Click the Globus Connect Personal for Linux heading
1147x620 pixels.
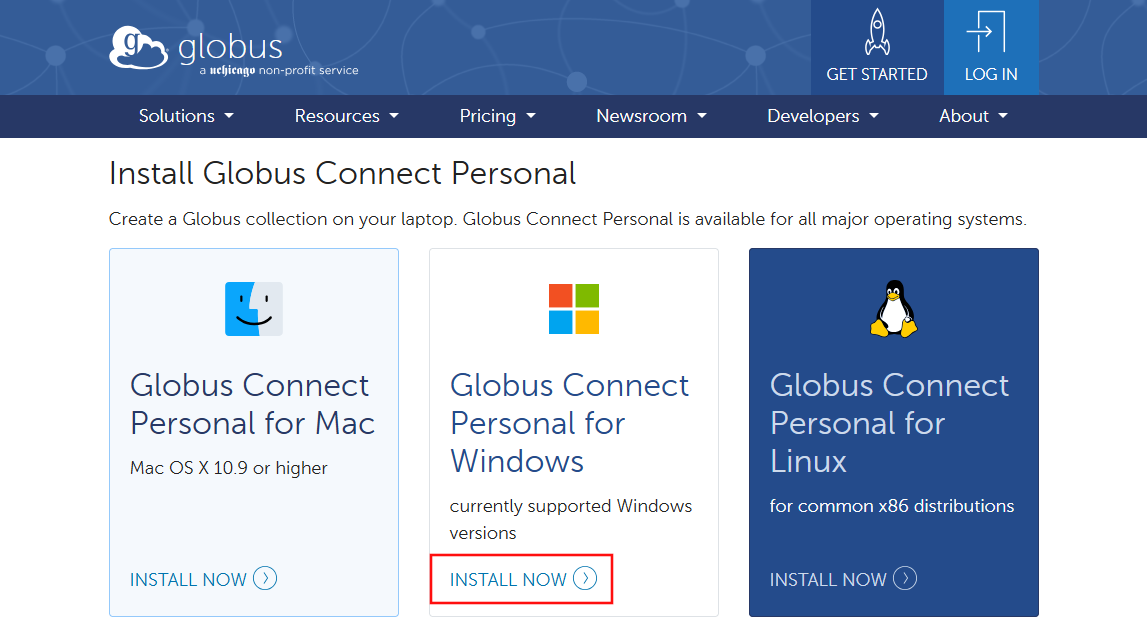(x=889, y=423)
